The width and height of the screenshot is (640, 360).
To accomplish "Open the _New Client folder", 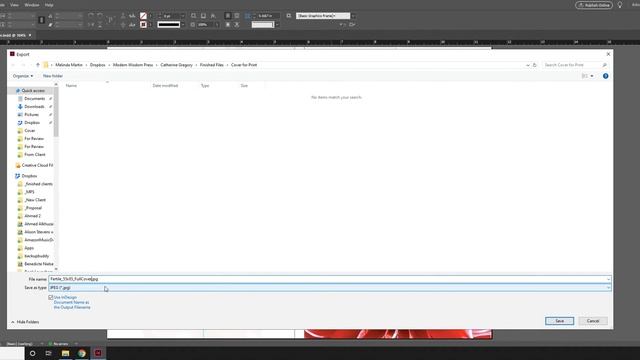I will point(35,200).
